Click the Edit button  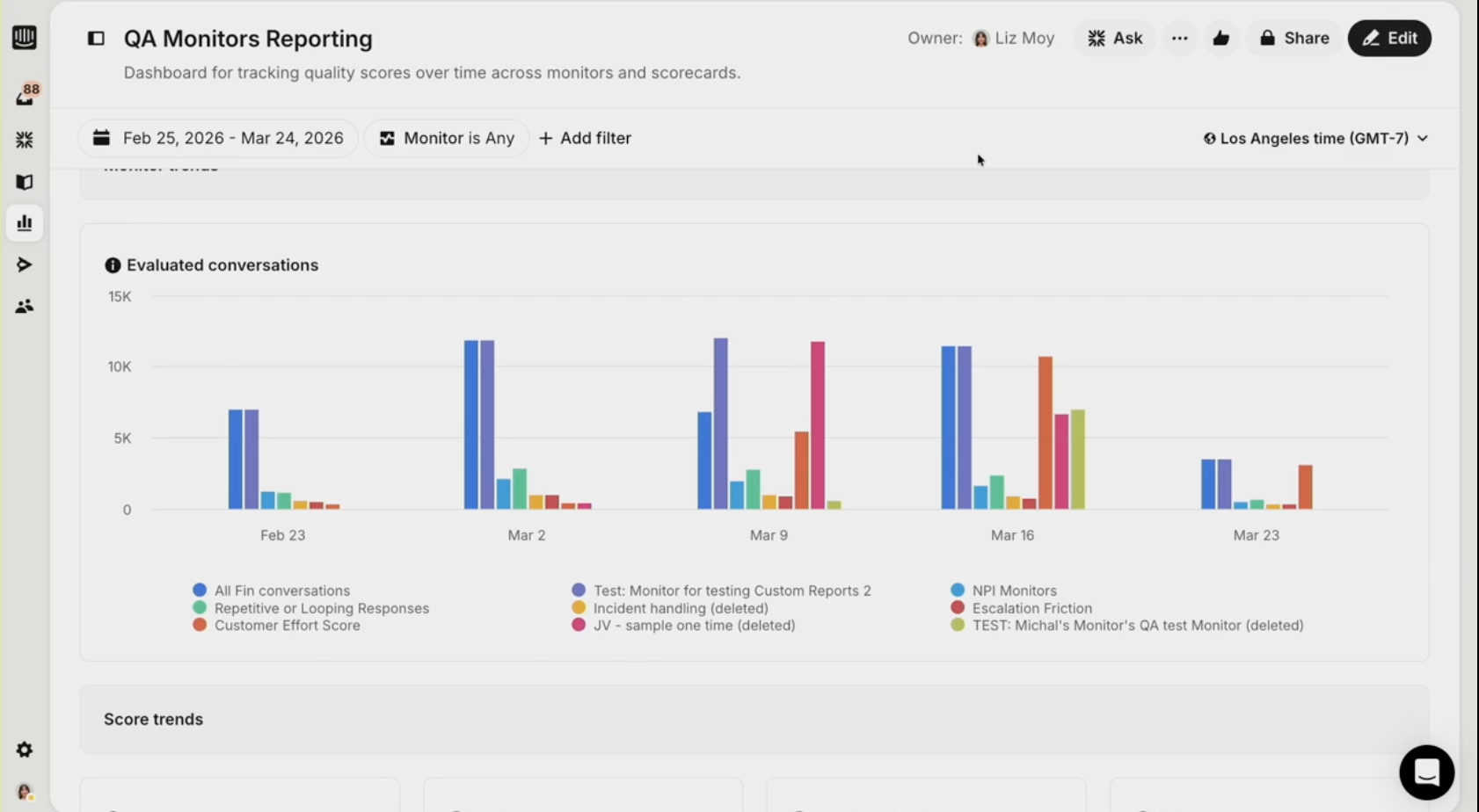tap(1389, 38)
